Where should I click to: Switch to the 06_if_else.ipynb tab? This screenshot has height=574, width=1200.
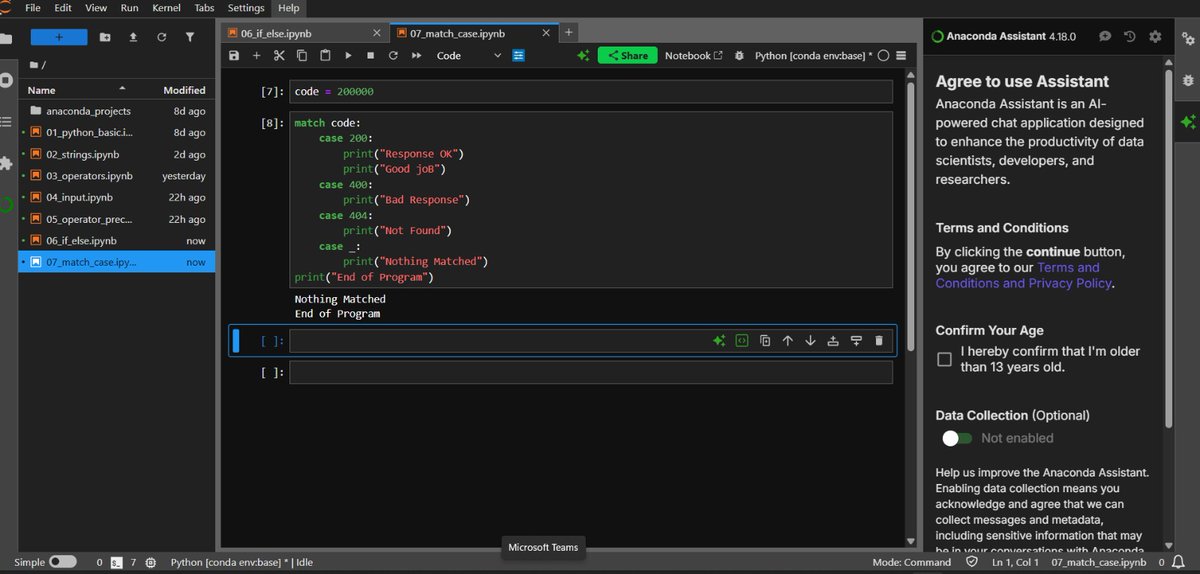pos(306,33)
